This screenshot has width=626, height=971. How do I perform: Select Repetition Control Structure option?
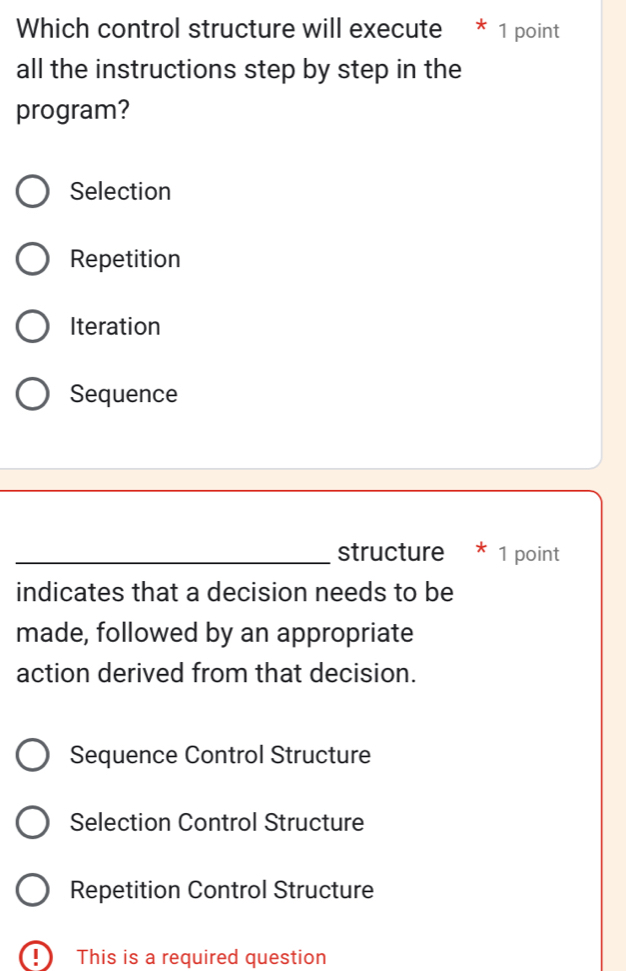click(x=31, y=890)
